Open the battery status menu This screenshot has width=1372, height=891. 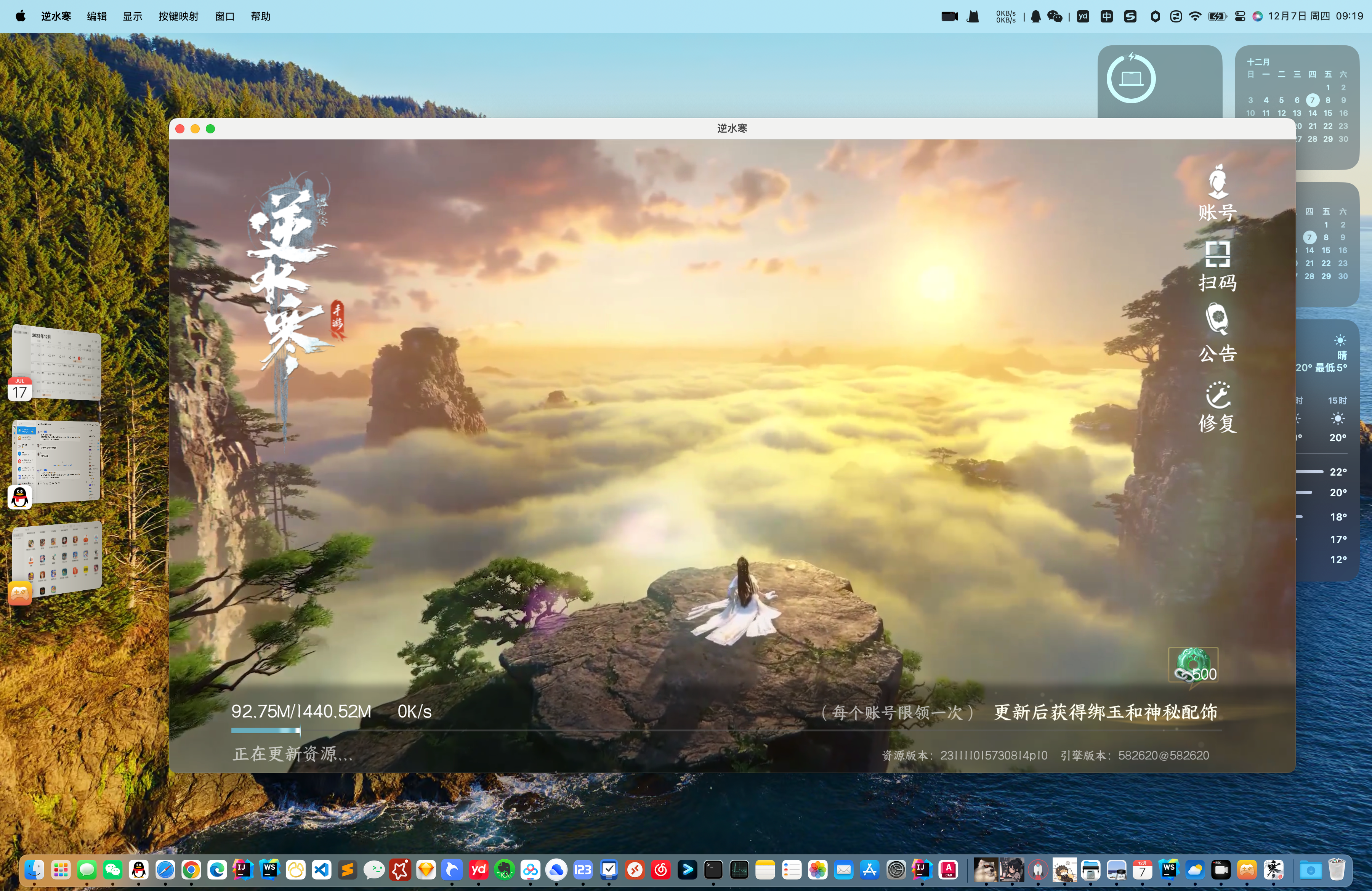(x=1217, y=16)
